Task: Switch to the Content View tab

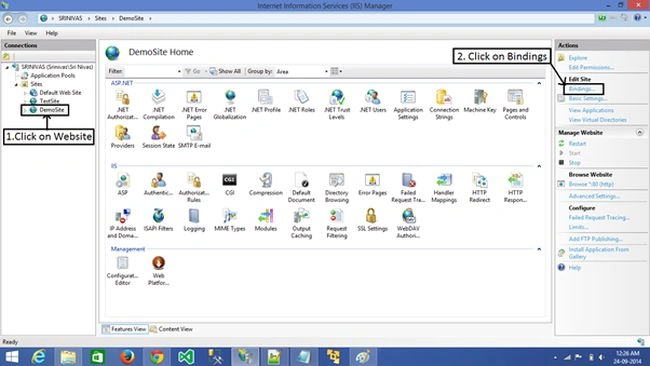Action: [x=171, y=329]
